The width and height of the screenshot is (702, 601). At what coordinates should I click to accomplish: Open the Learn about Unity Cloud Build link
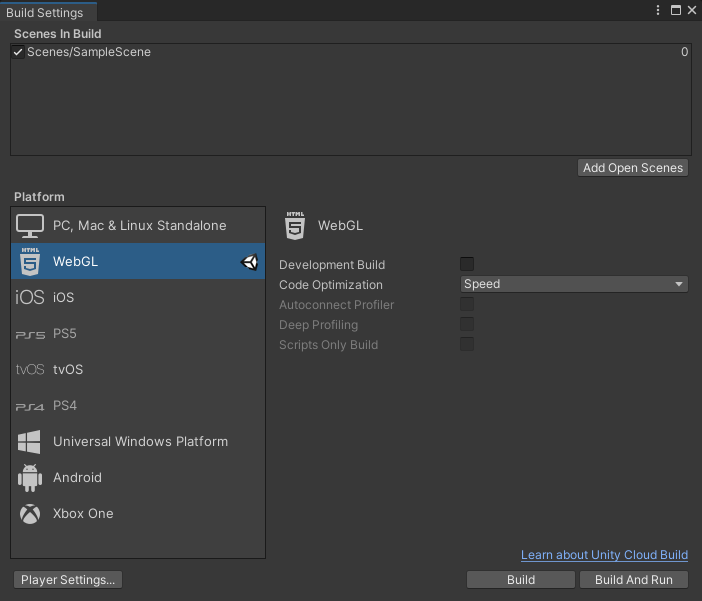[604, 555]
